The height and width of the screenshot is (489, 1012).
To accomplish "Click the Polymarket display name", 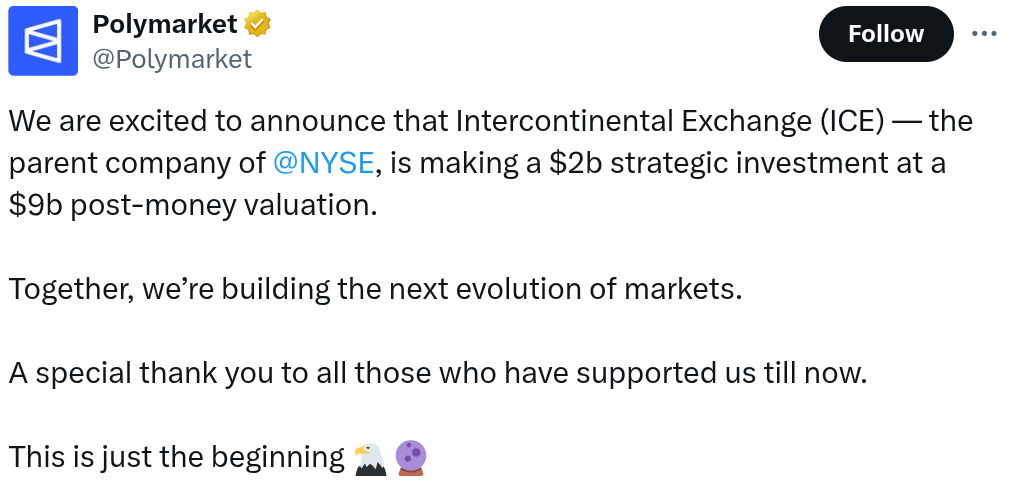I will tap(164, 23).
